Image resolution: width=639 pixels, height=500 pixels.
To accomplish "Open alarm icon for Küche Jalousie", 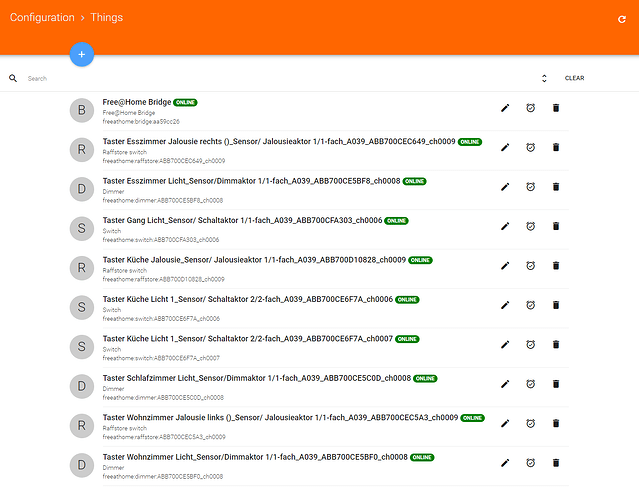I will tap(530, 266).
